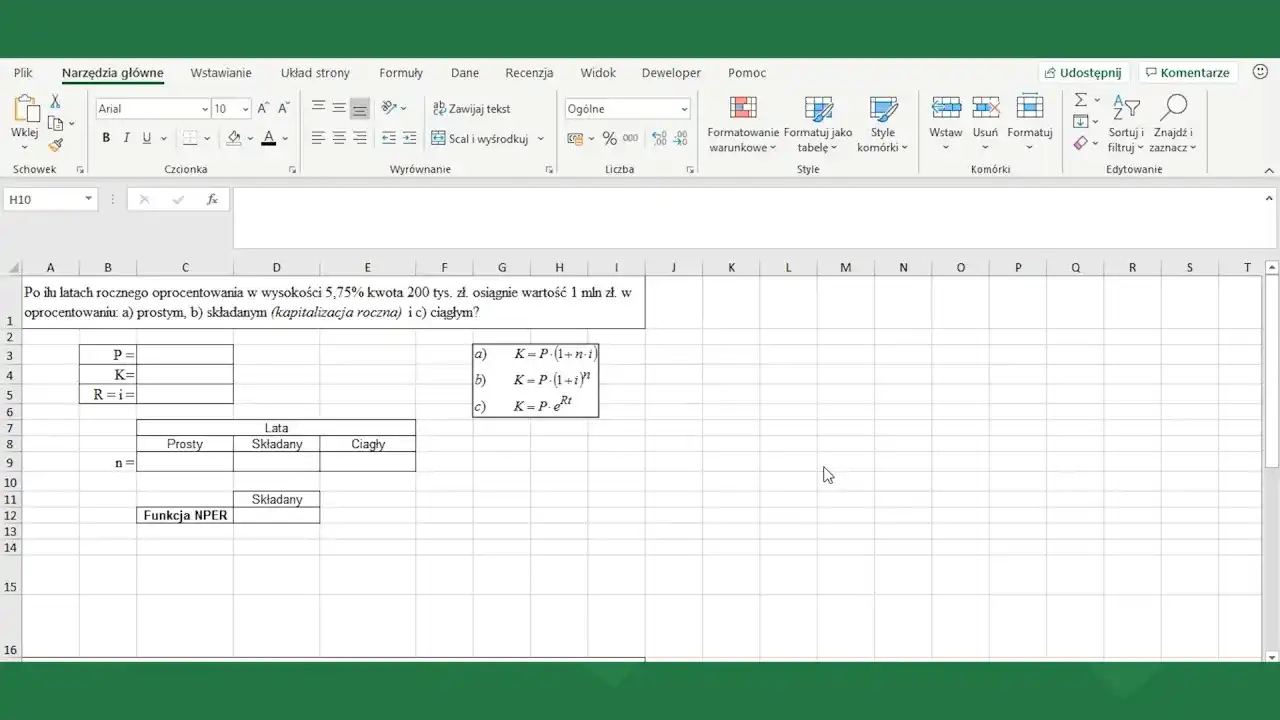This screenshot has height=720, width=1280.
Task: Switch to the Formuły tab
Action: (401, 73)
